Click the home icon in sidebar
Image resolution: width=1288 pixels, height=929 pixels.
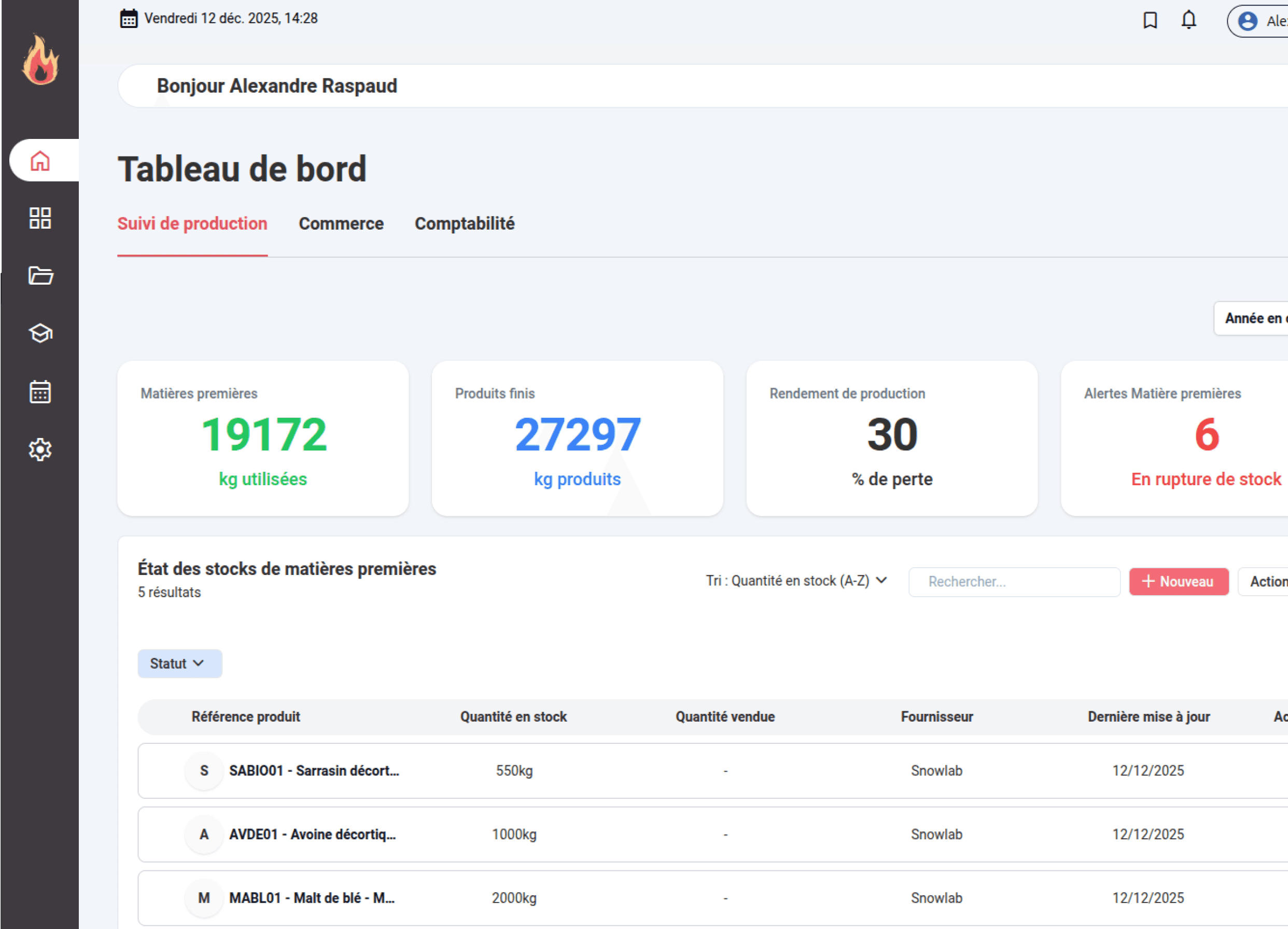tap(40, 161)
